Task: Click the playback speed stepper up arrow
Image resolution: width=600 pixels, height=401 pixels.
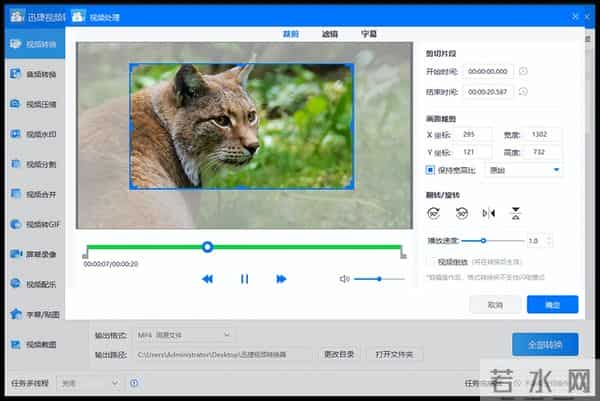Action: (x=549, y=237)
